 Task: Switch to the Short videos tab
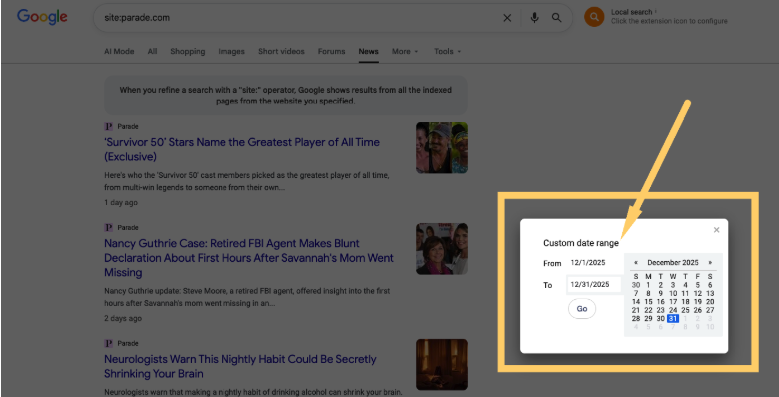[x=281, y=51]
